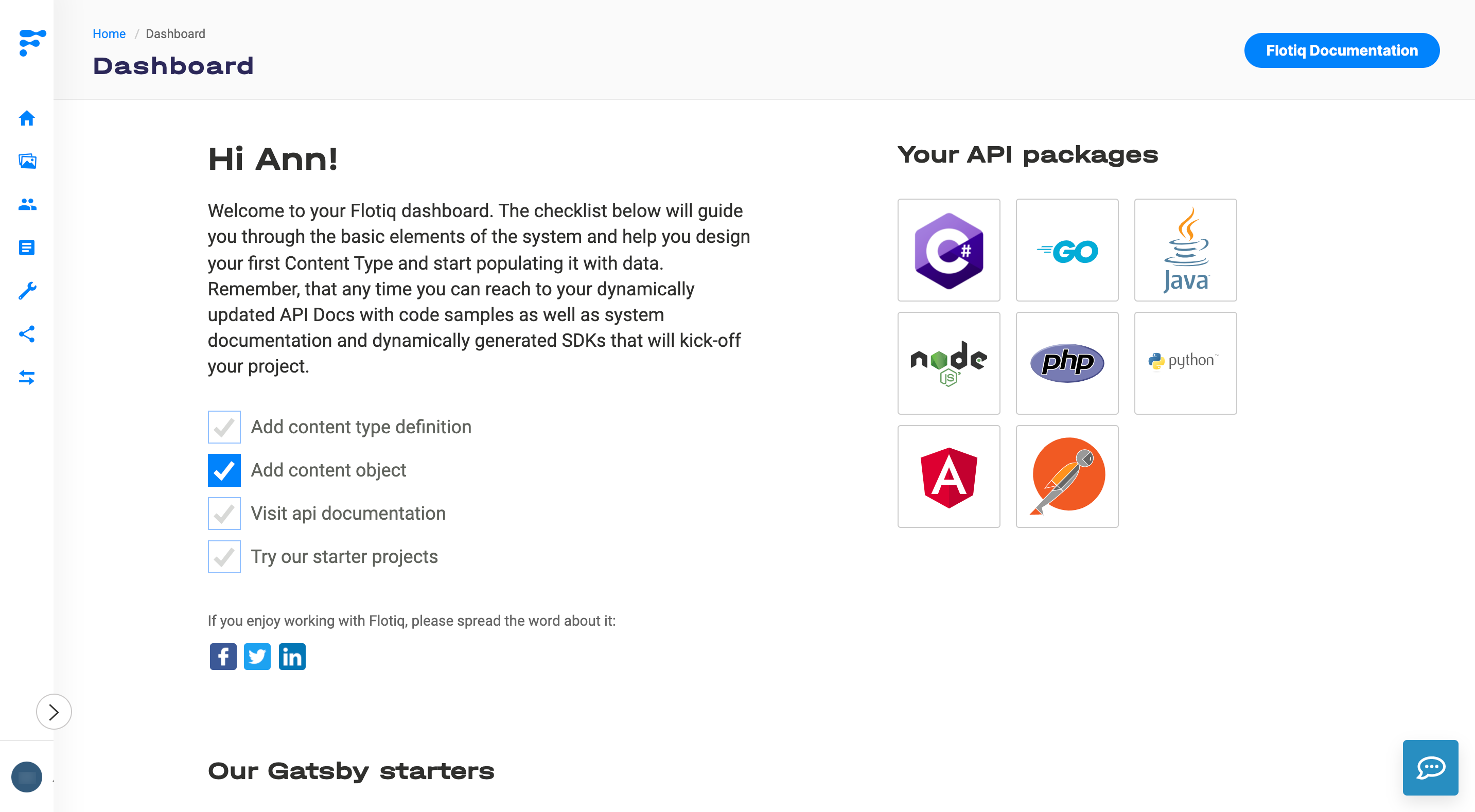Image resolution: width=1475 pixels, height=812 pixels.
Task: Expand the sidebar navigation panel
Action: 54,712
